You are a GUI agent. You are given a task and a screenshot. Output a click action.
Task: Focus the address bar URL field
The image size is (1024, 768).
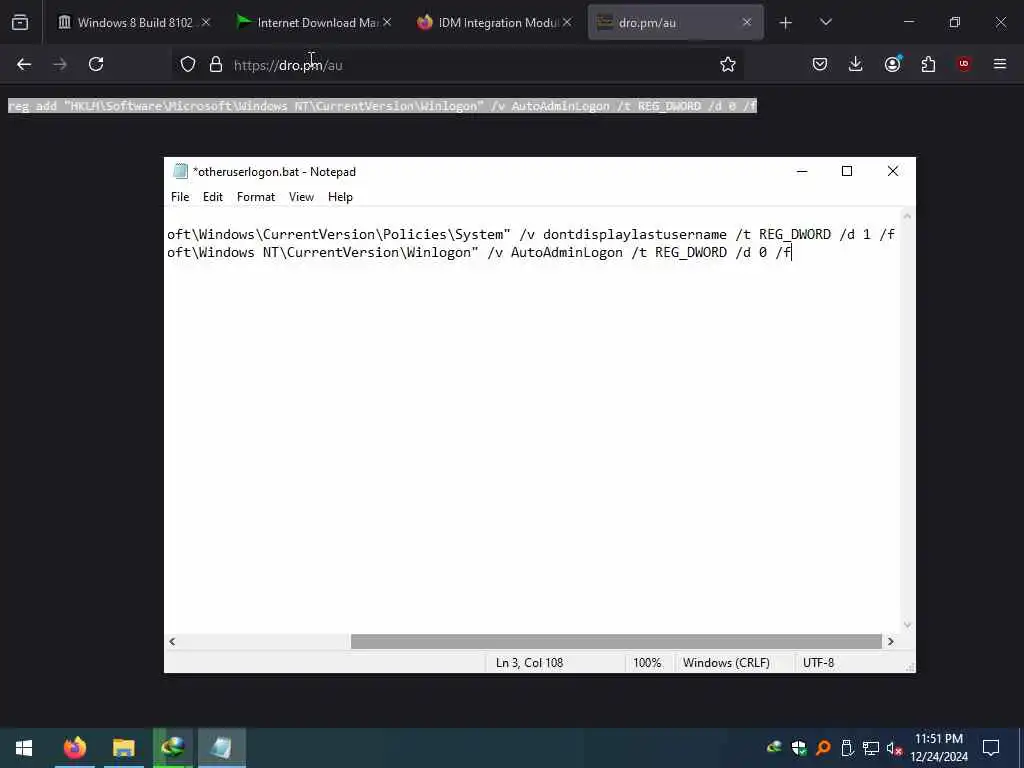click(457, 65)
